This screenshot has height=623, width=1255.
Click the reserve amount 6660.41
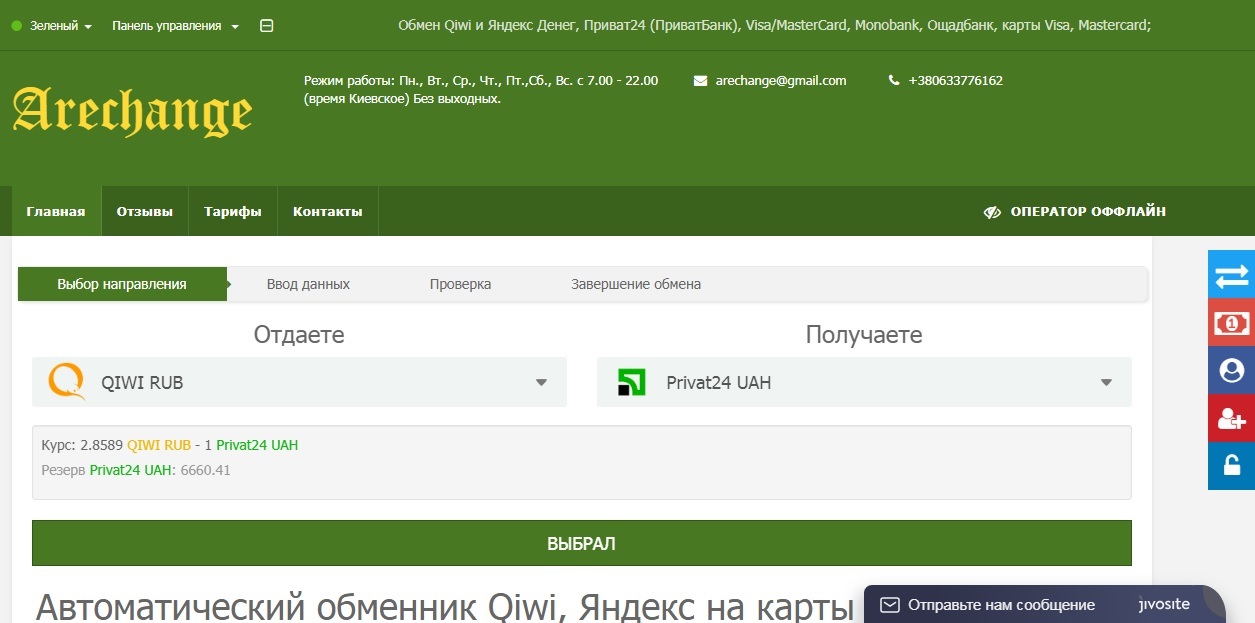[205, 470]
